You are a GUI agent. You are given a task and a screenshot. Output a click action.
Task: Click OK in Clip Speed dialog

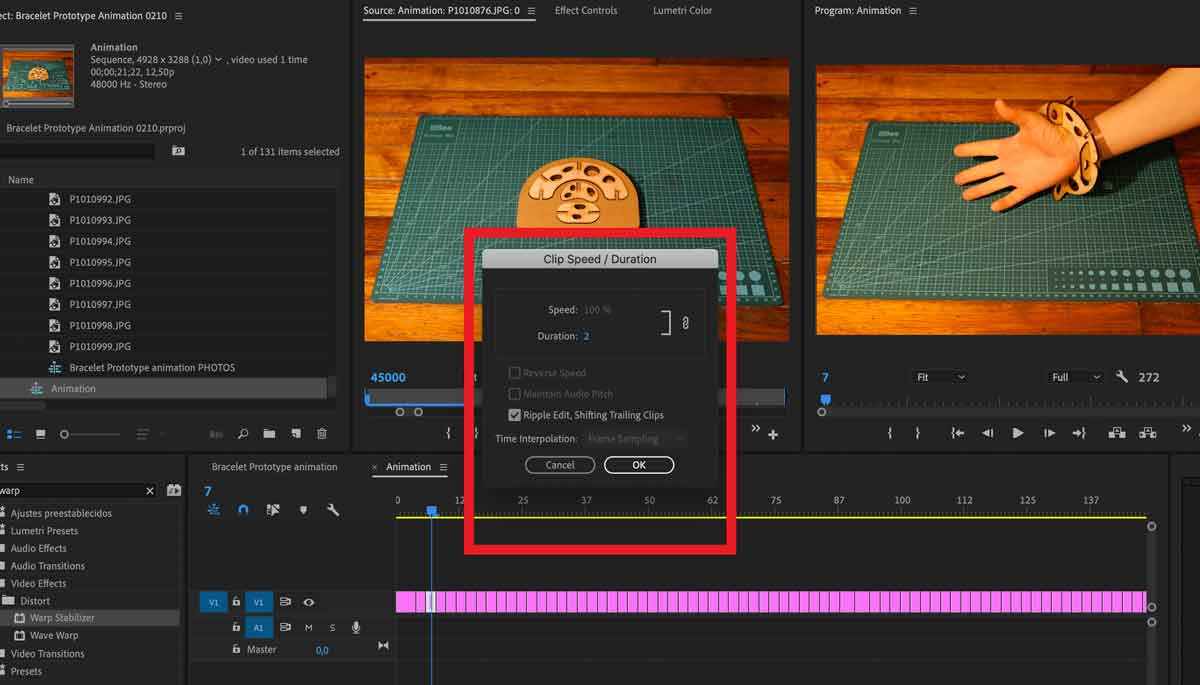(639, 465)
